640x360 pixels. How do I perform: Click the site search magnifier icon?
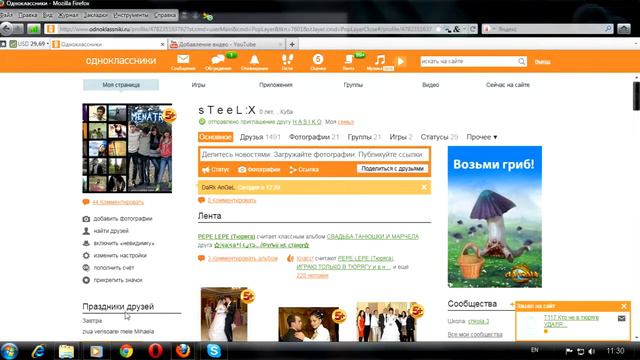click(522, 61)
